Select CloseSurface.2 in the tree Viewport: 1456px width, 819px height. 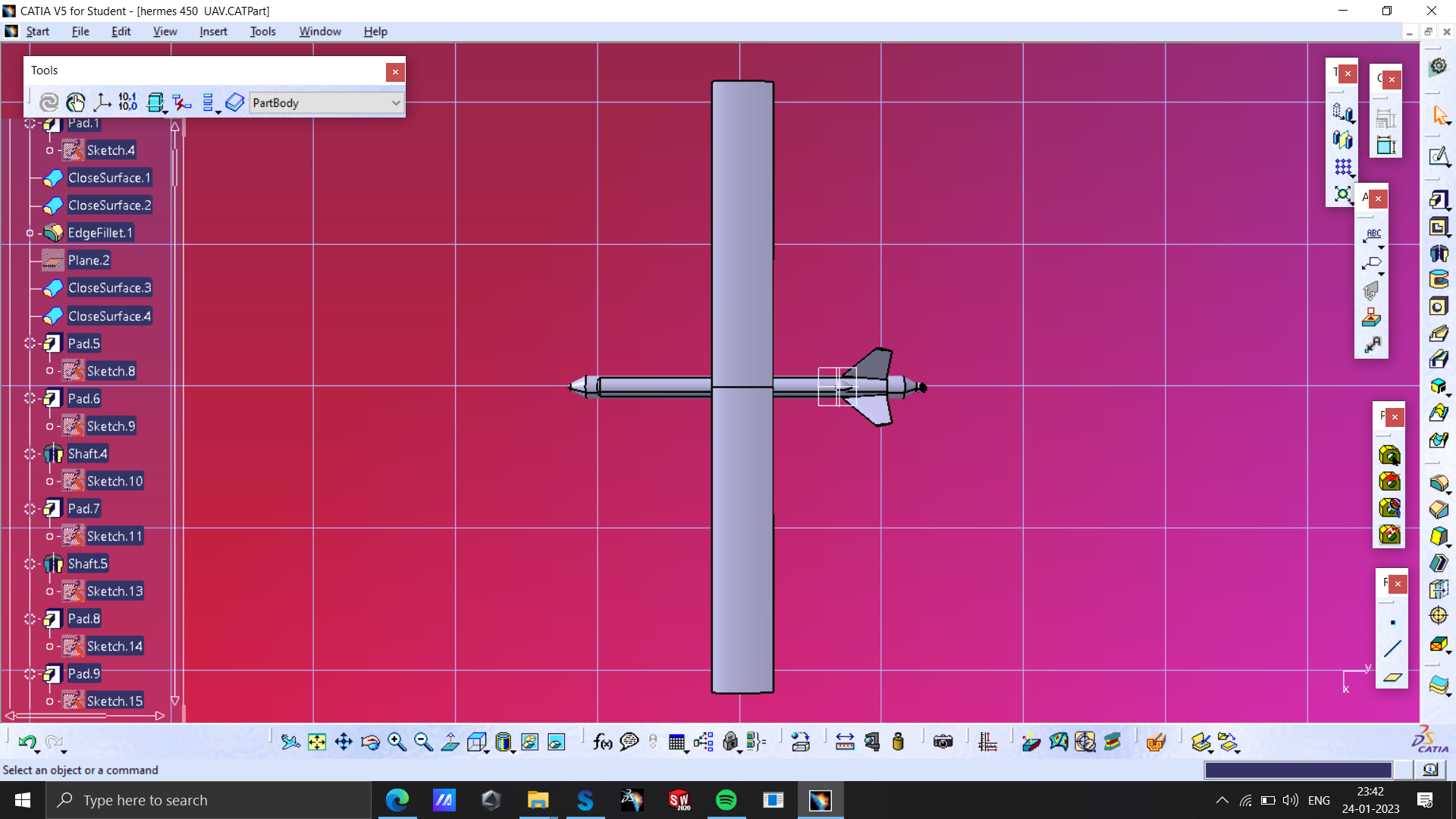point(109,205)
